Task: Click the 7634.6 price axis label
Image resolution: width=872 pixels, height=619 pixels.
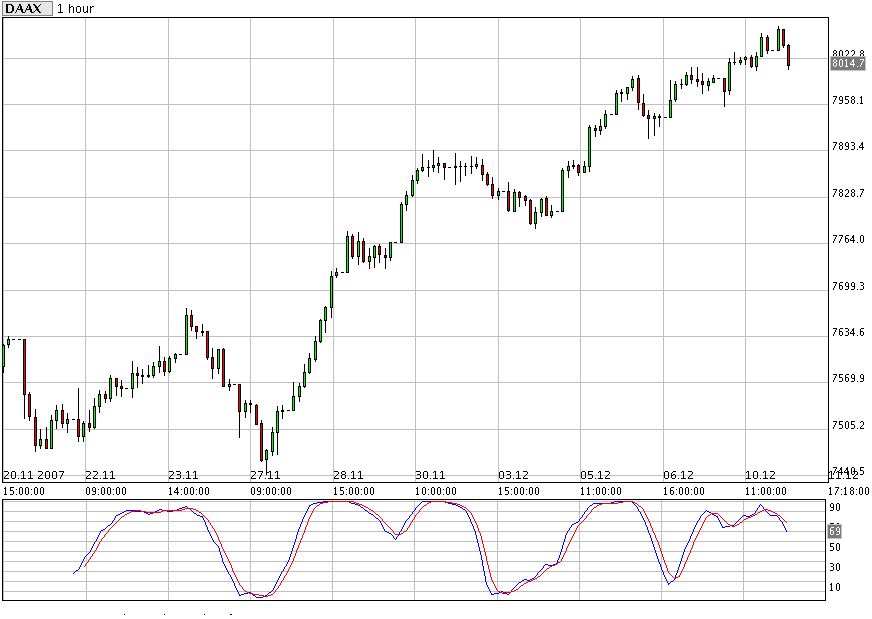Action: pos(848,332)
